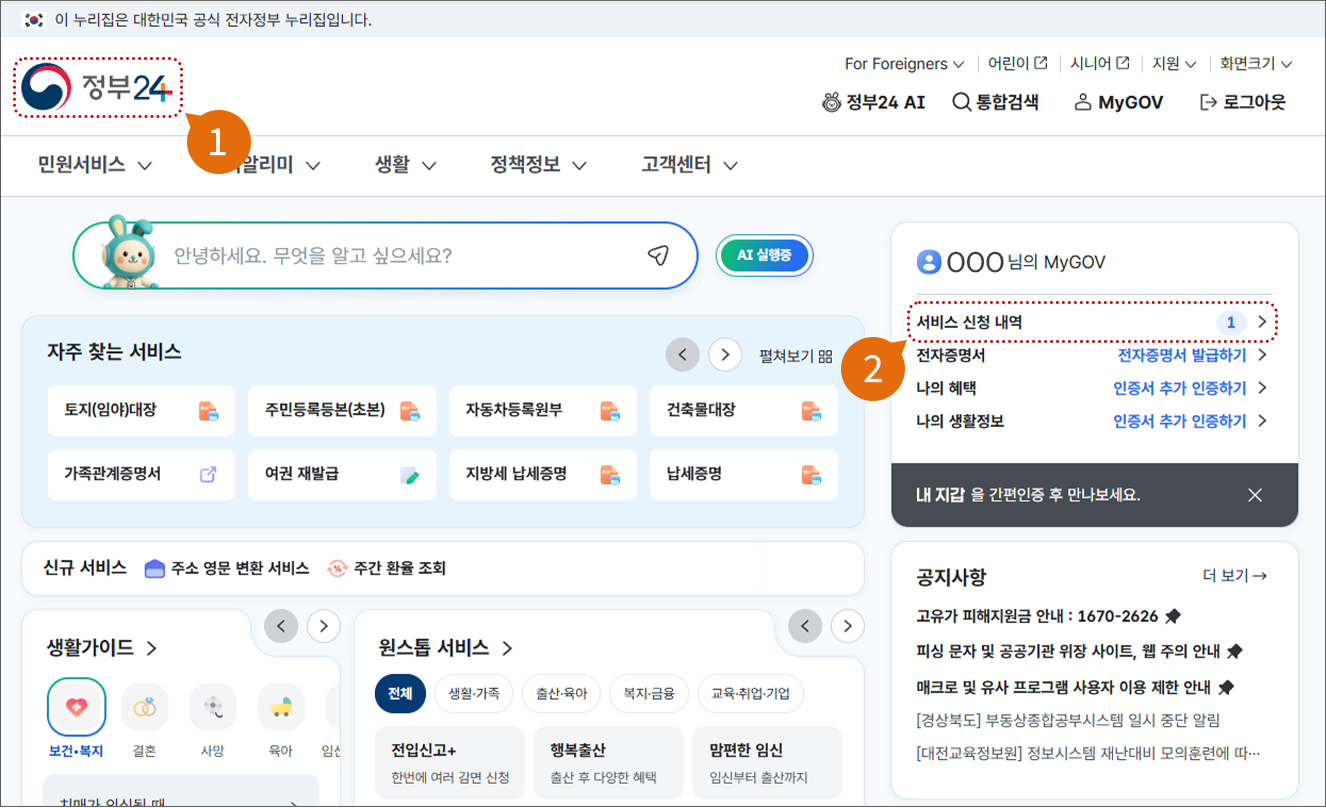Open 주간 환율 조회
Image resolution: width=1326 pixels, height=808 pixels.
coord(386,568)
